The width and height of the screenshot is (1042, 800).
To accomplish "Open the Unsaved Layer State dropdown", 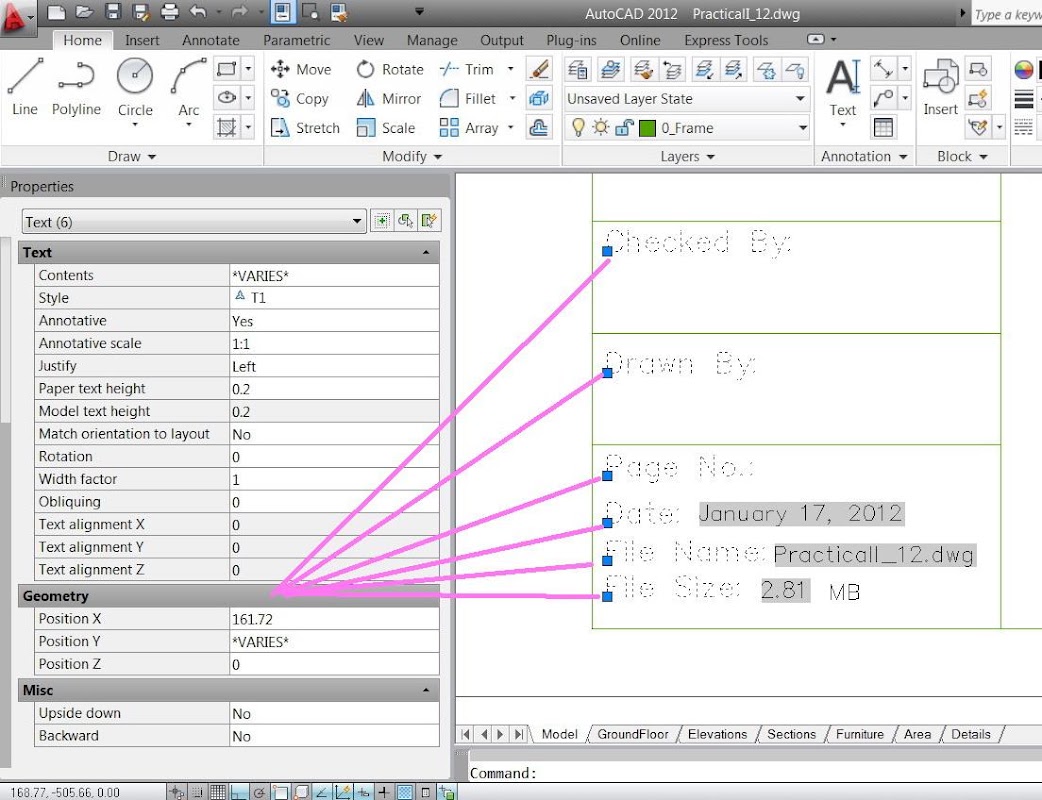I will 687,99.
